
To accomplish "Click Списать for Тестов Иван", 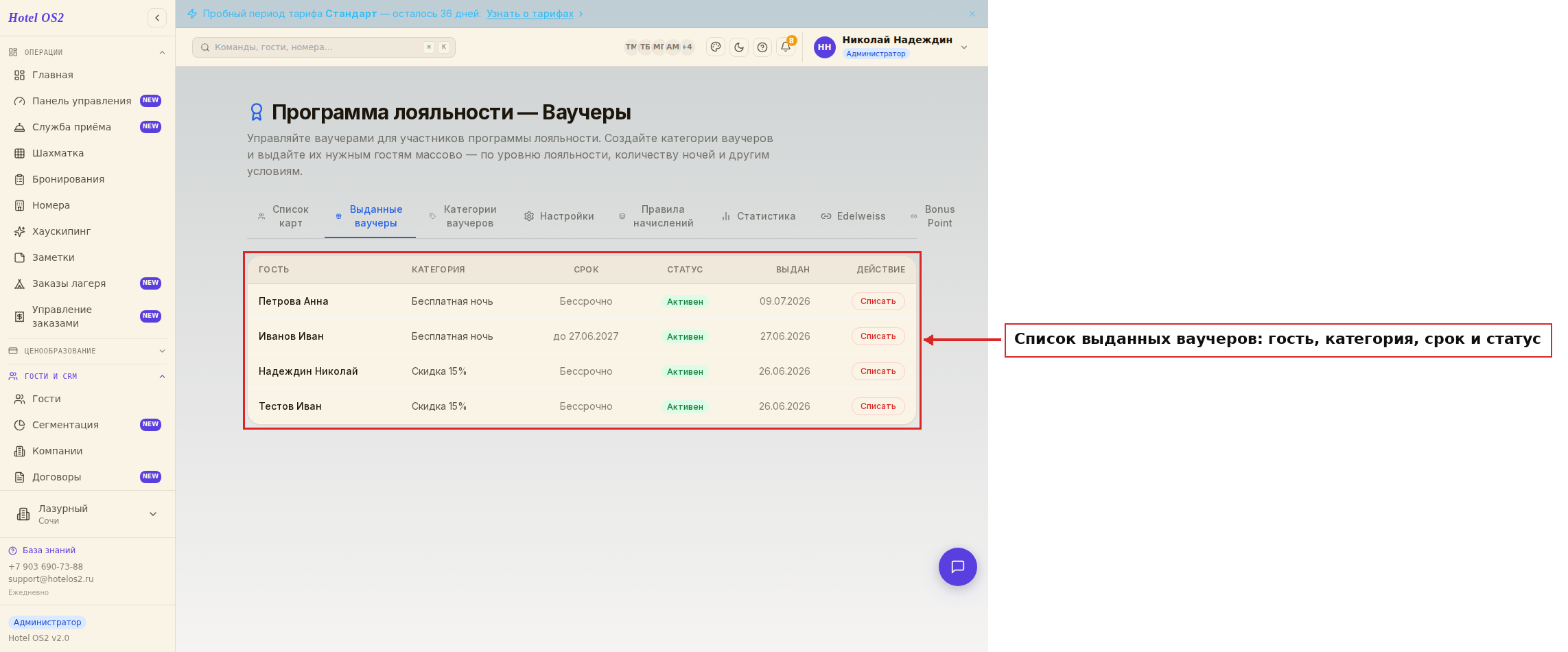I will [x=878, y=406].
